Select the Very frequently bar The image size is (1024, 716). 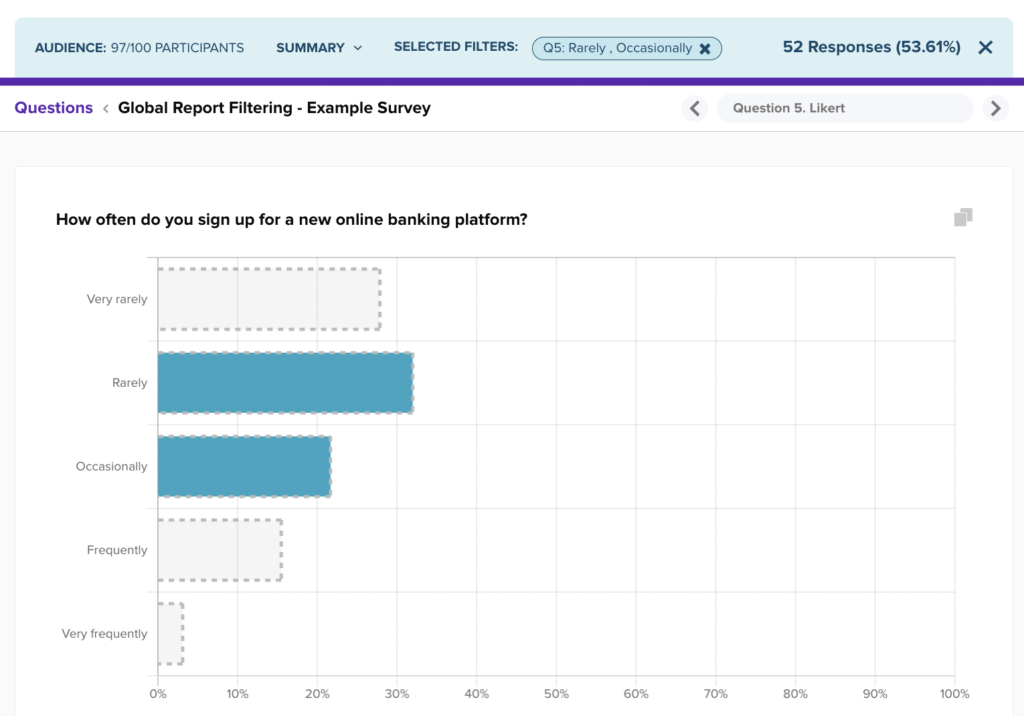[170, 634]
